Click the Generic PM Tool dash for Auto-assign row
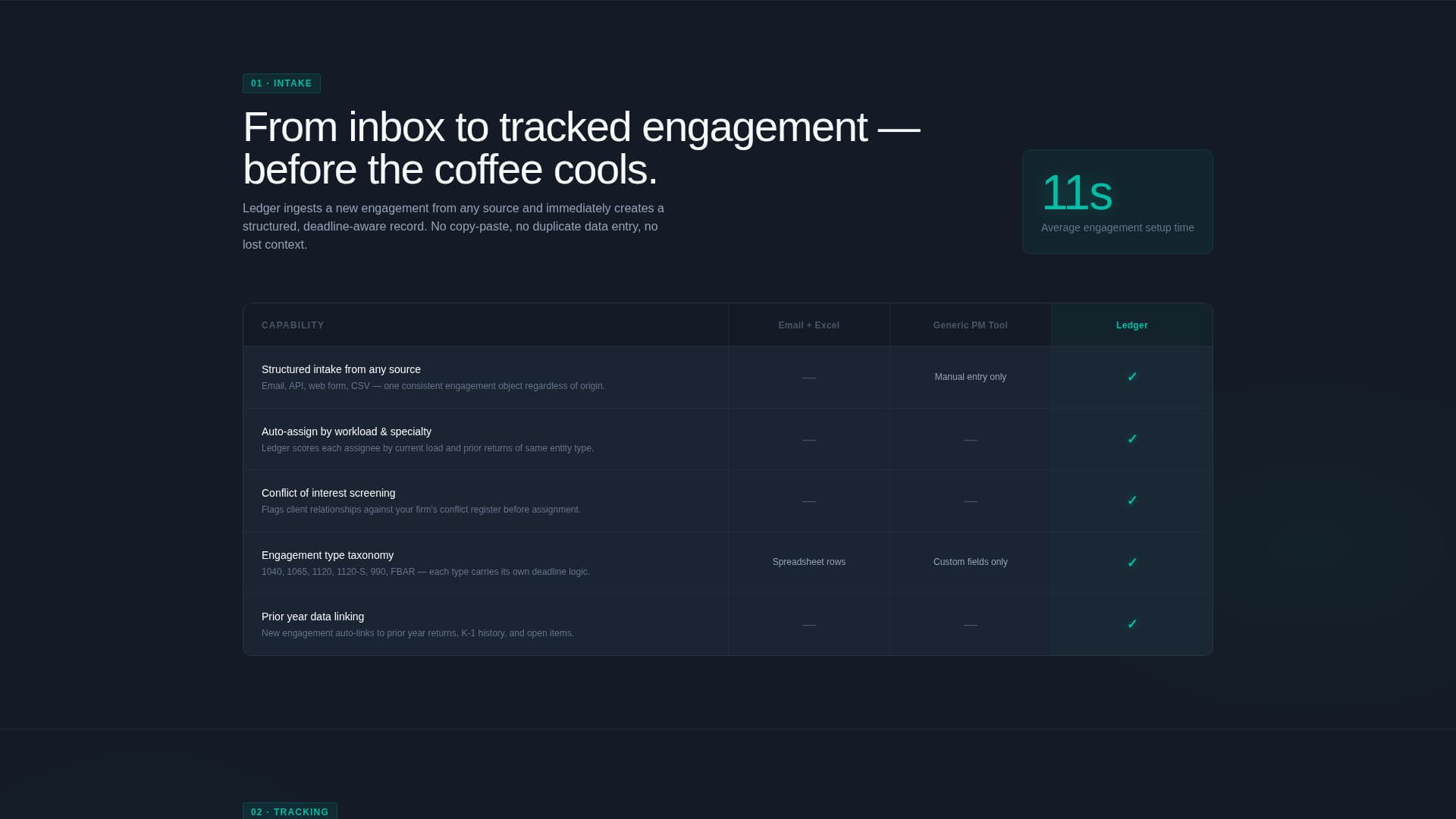1456x819 pixels. coord(970,440)
